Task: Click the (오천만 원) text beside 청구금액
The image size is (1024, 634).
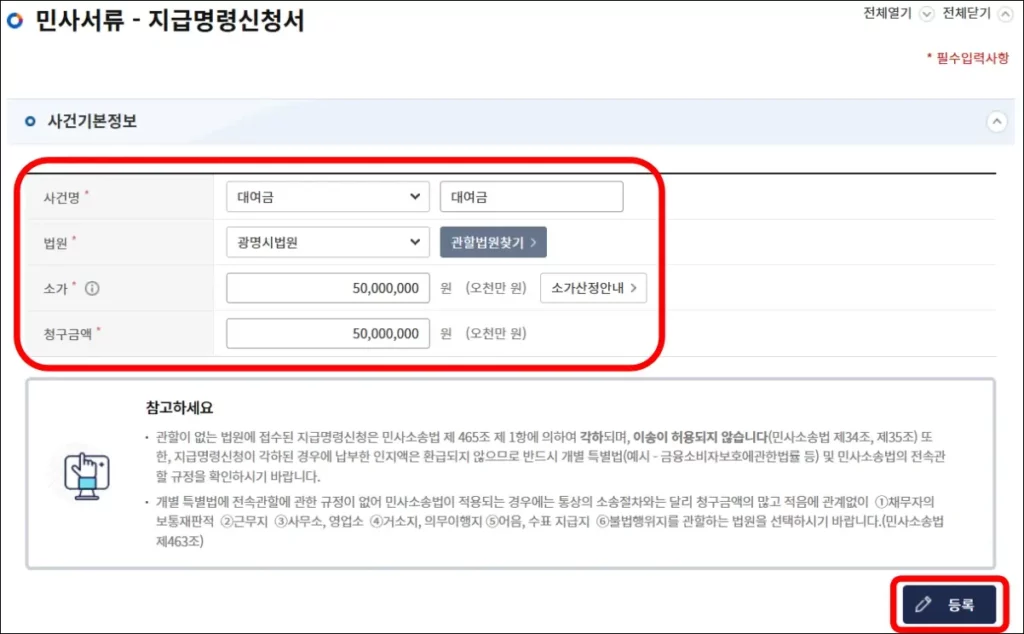Action: pos(496,334)
